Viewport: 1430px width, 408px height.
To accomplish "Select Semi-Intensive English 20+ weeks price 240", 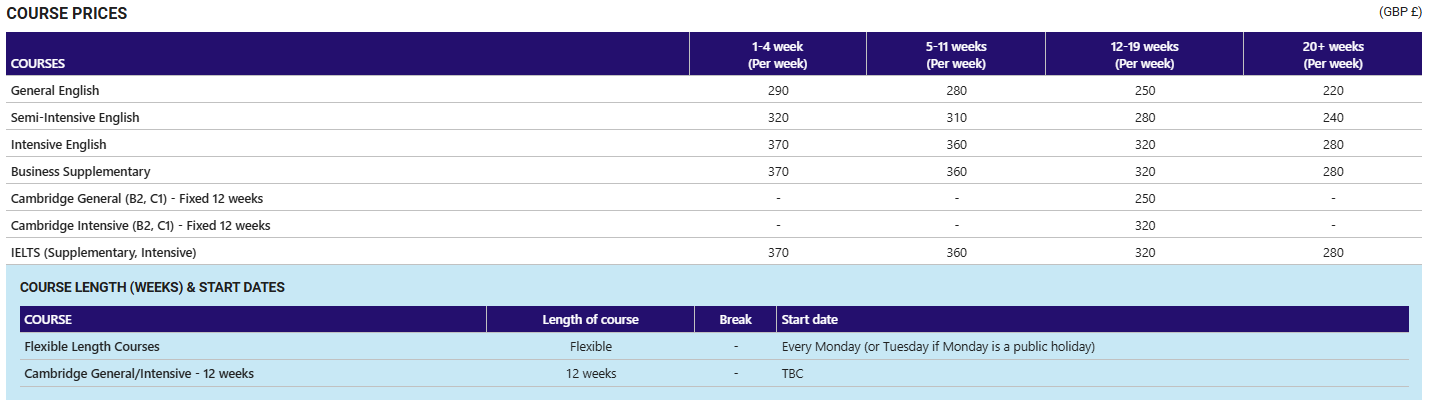I will click(1332, 117).
